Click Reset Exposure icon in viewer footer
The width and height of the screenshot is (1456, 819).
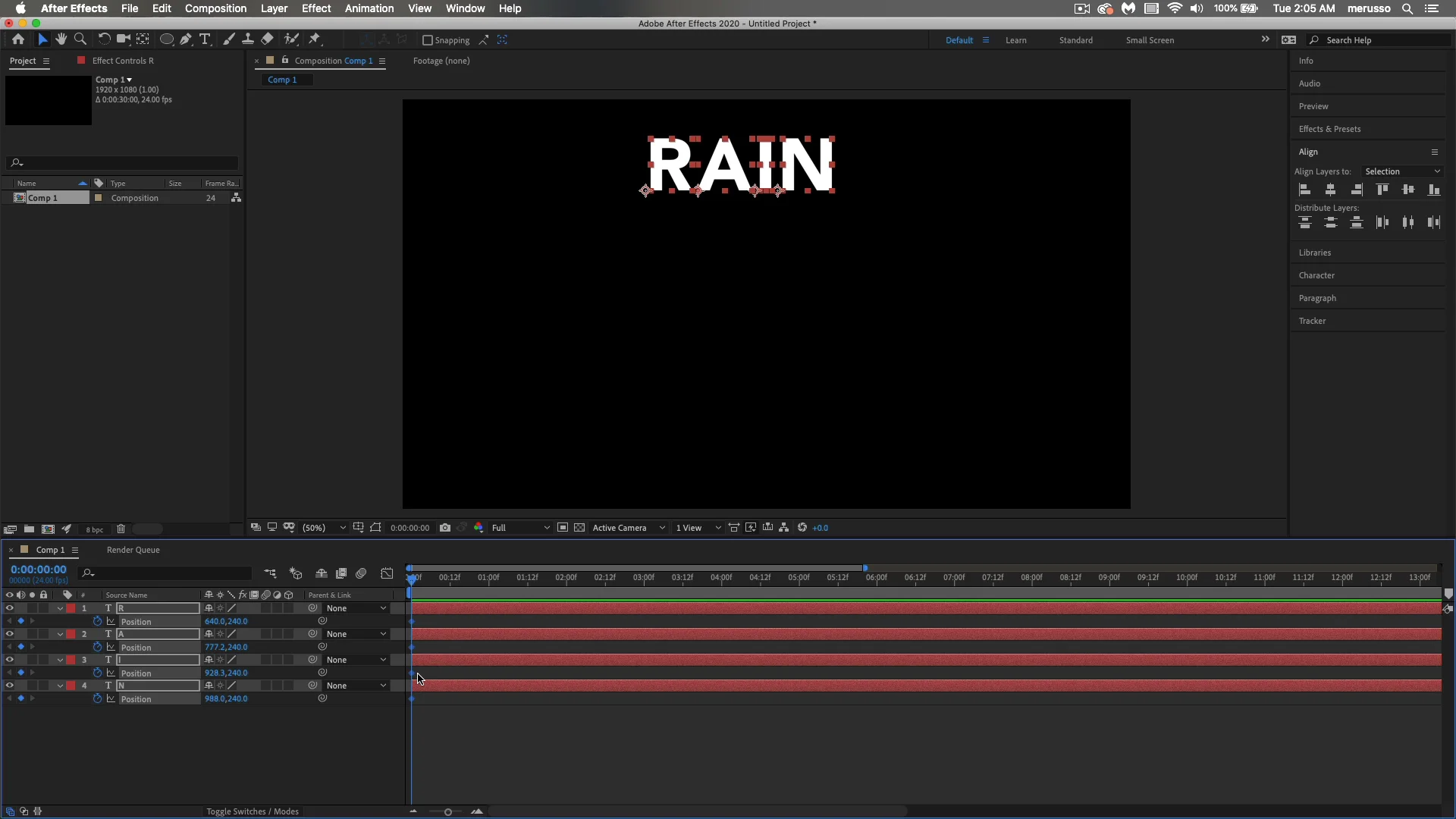(802, 528)
